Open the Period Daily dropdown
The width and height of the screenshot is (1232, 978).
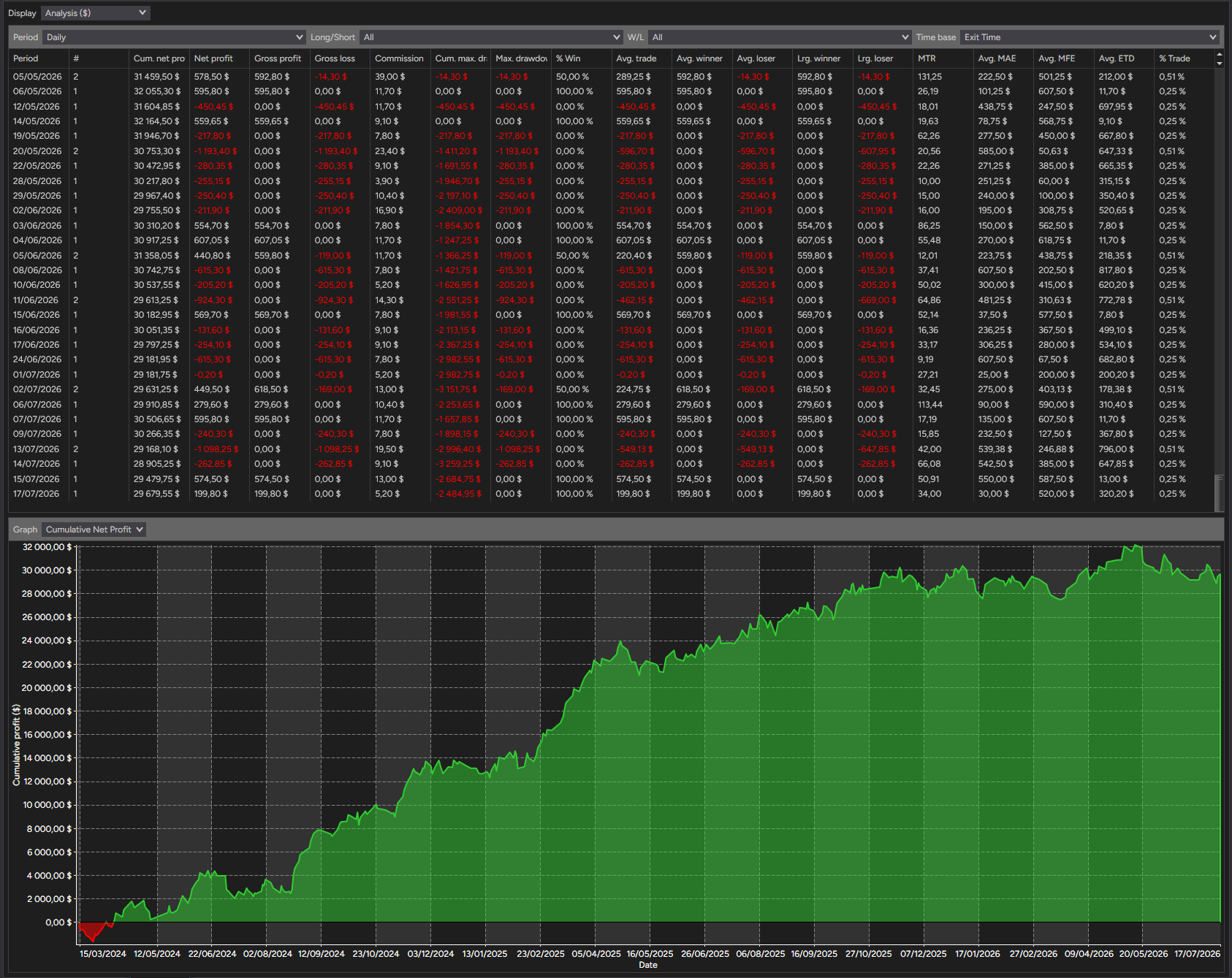point(174,37)
